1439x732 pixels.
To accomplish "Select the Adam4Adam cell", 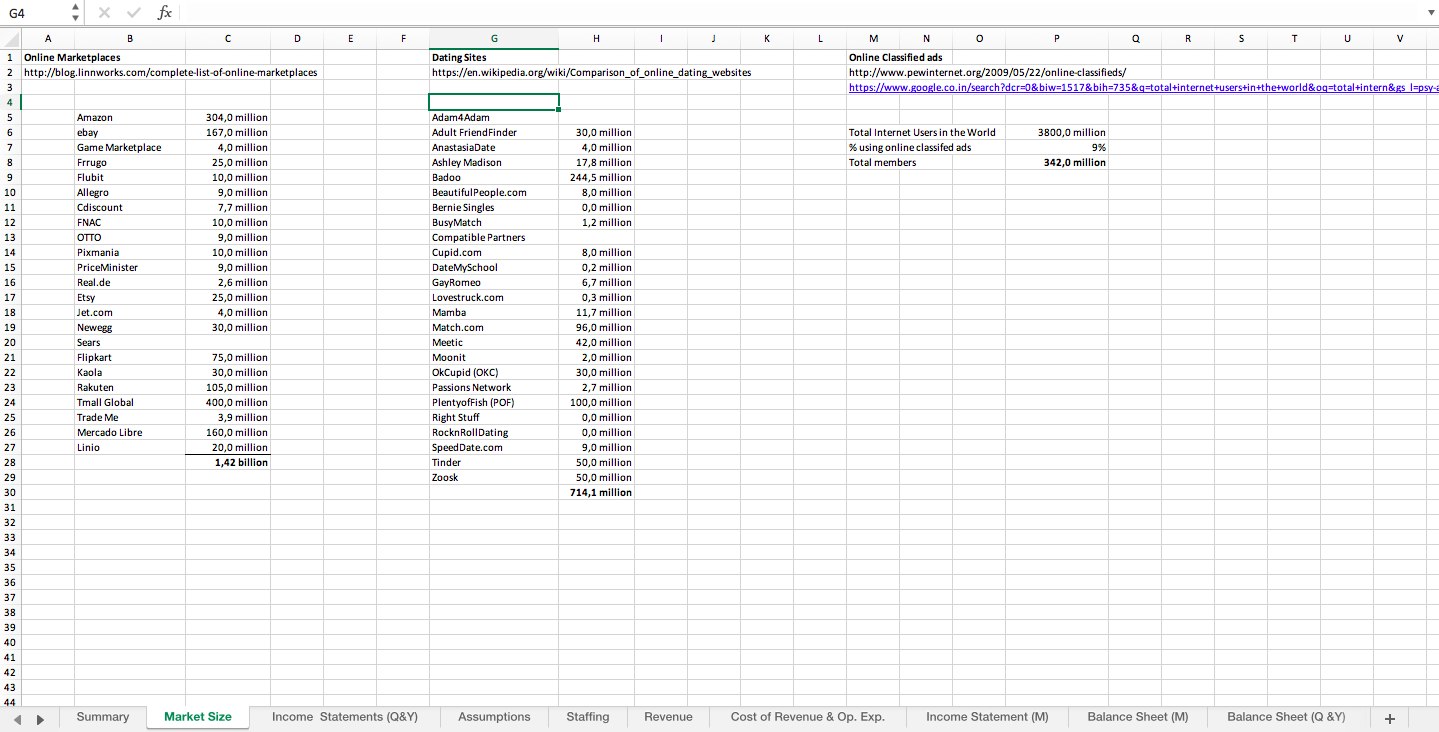I will (x=494, y=117).
